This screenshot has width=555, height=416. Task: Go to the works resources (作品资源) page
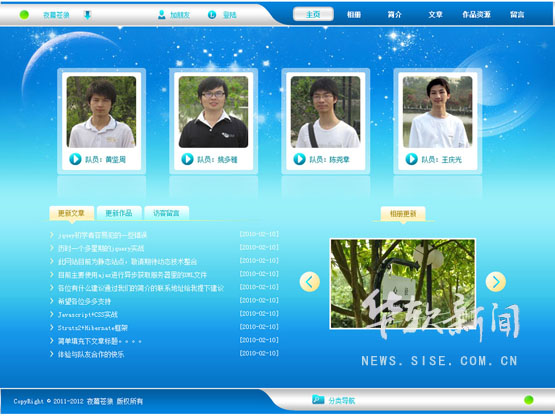pyautogui.click(x=476, y=15)
